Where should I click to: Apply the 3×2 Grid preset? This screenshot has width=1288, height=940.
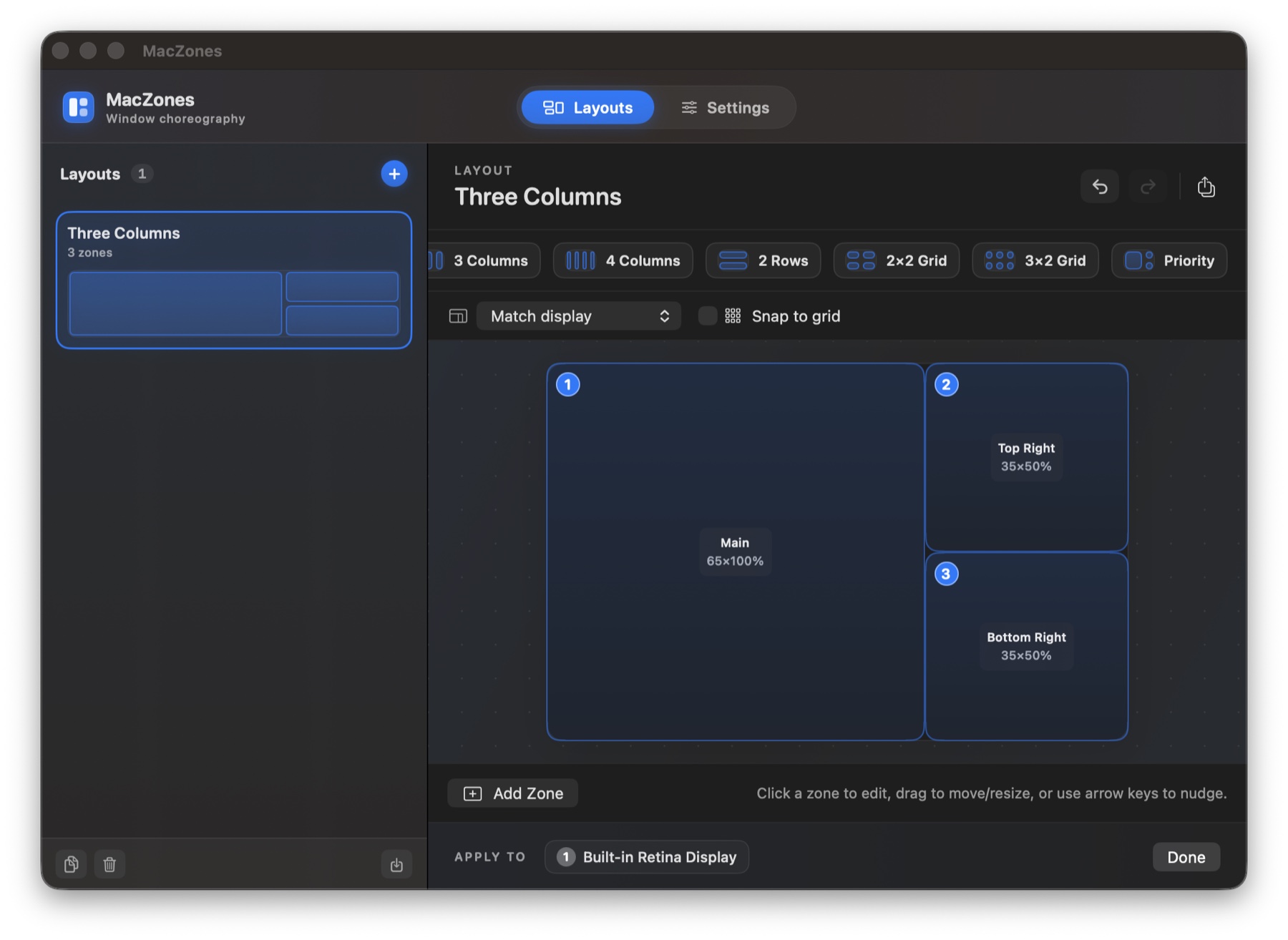(x=1035, y=260)
